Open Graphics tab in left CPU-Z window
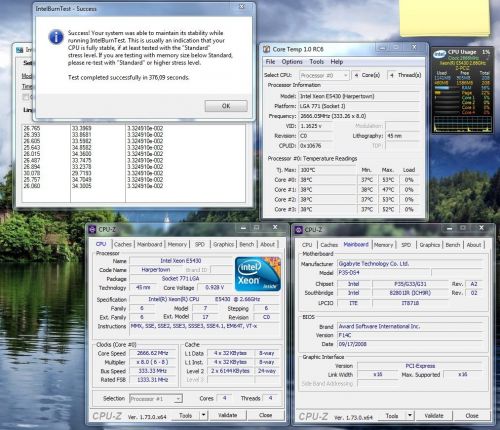The width and height of the screenshot is (500, 430). [223, 244]
